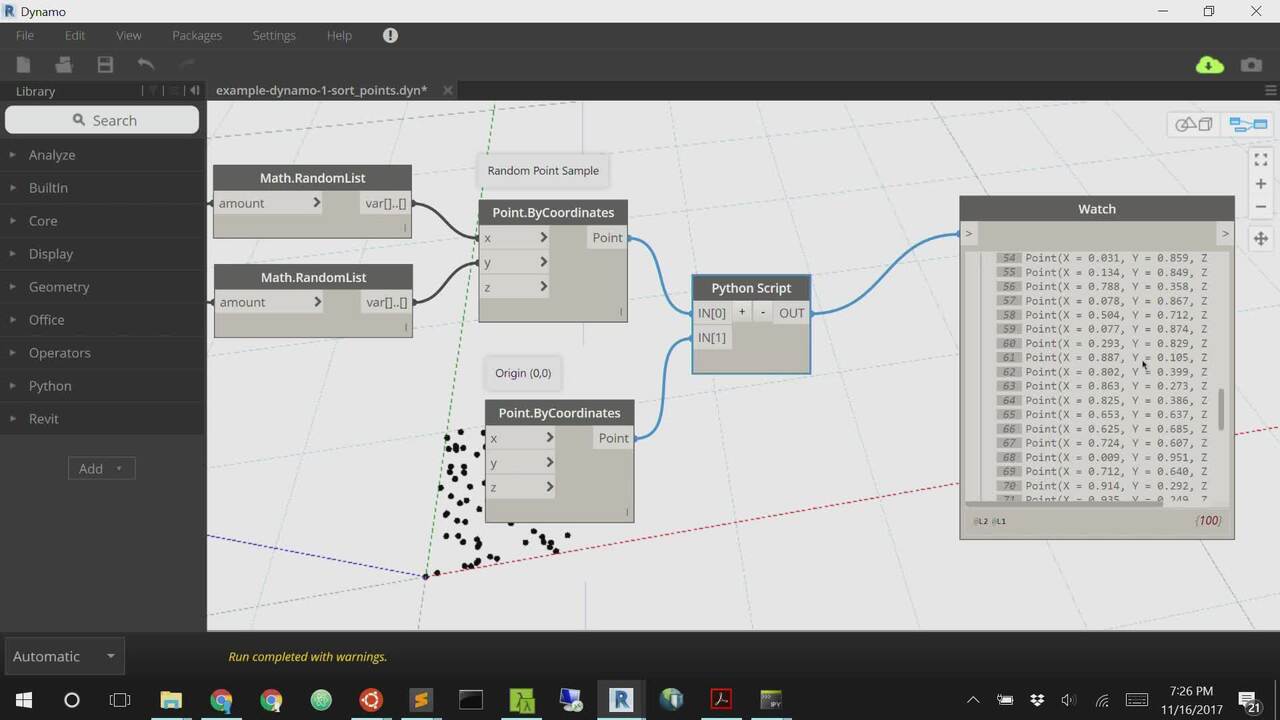Image resolution: width=1280 pixels, height=720 pixels.
Task: Select the example-dynamo-1-sort_points.dyn tab
Action: click(x=321, y=90)
